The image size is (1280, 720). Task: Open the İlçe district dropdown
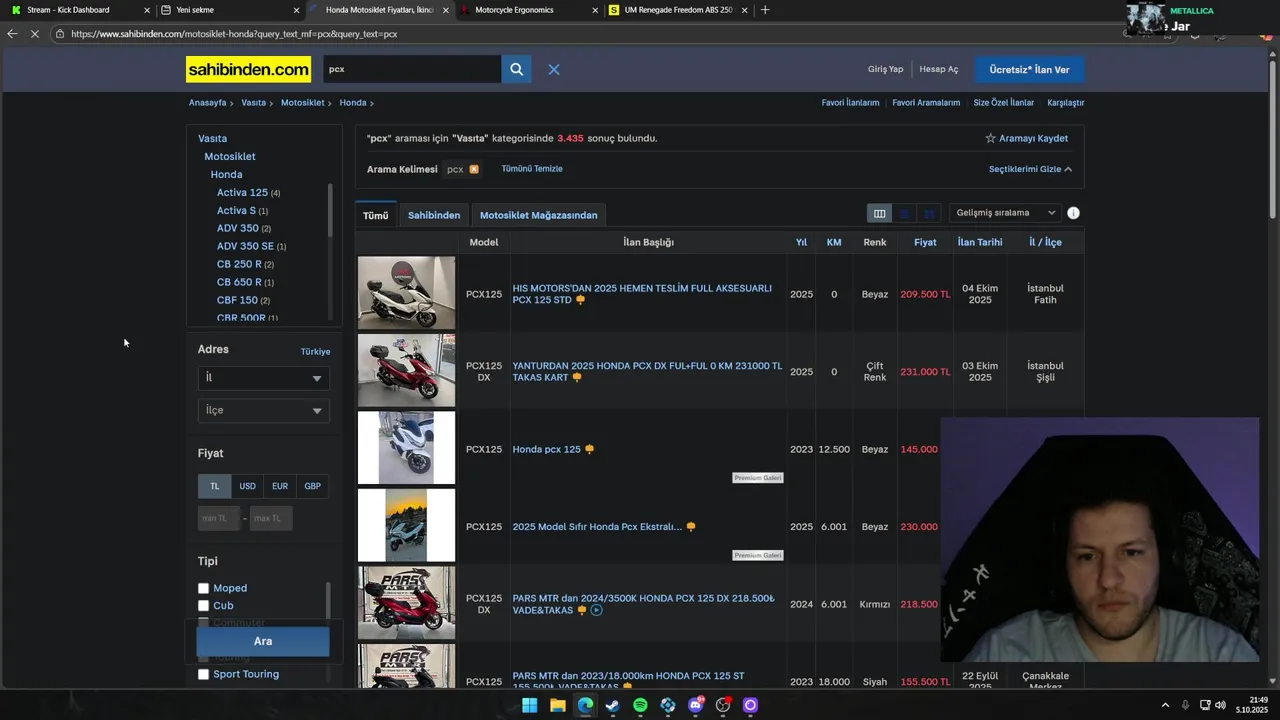click(x=263, y=410)
